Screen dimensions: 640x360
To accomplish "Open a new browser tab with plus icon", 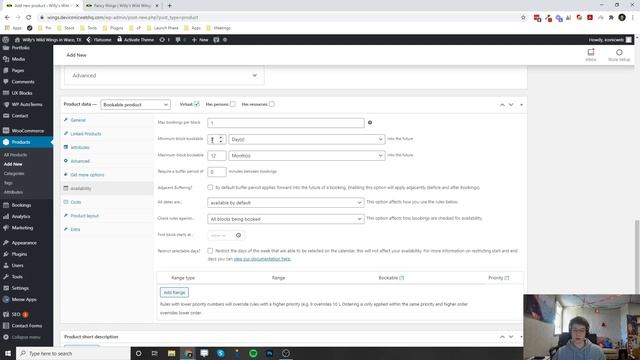I will click(x=169, y=6).
